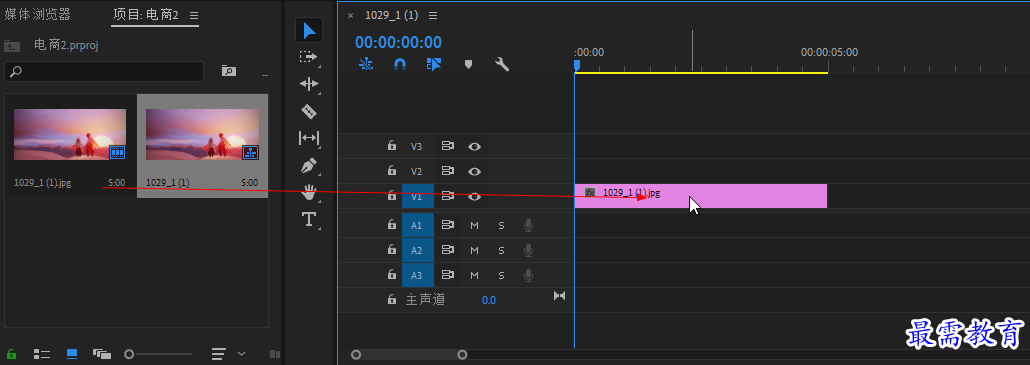
Task: Select the Pen tool
Action: tap(309, 165)
